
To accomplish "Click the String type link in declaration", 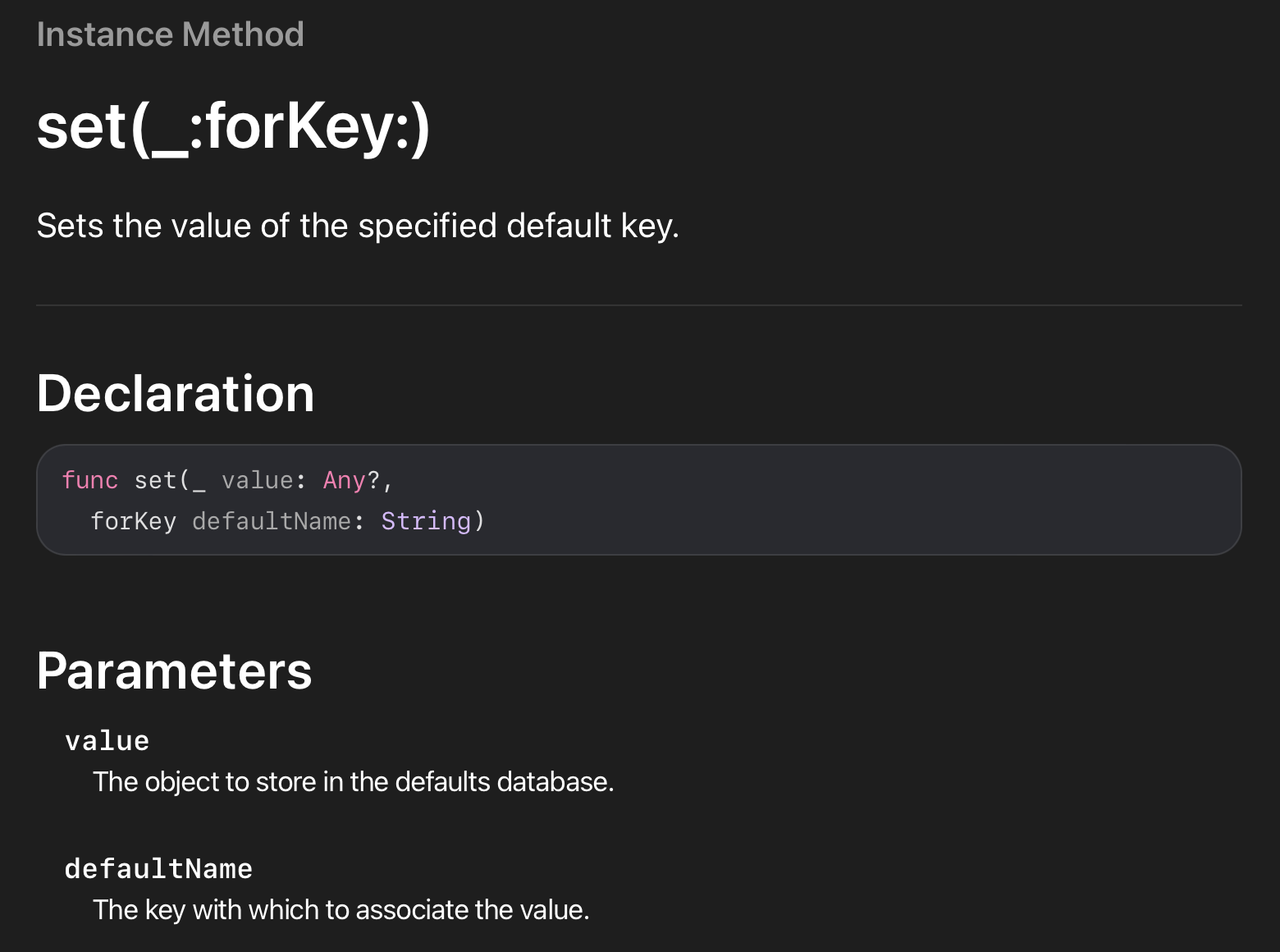I will [x=426, y=521].
